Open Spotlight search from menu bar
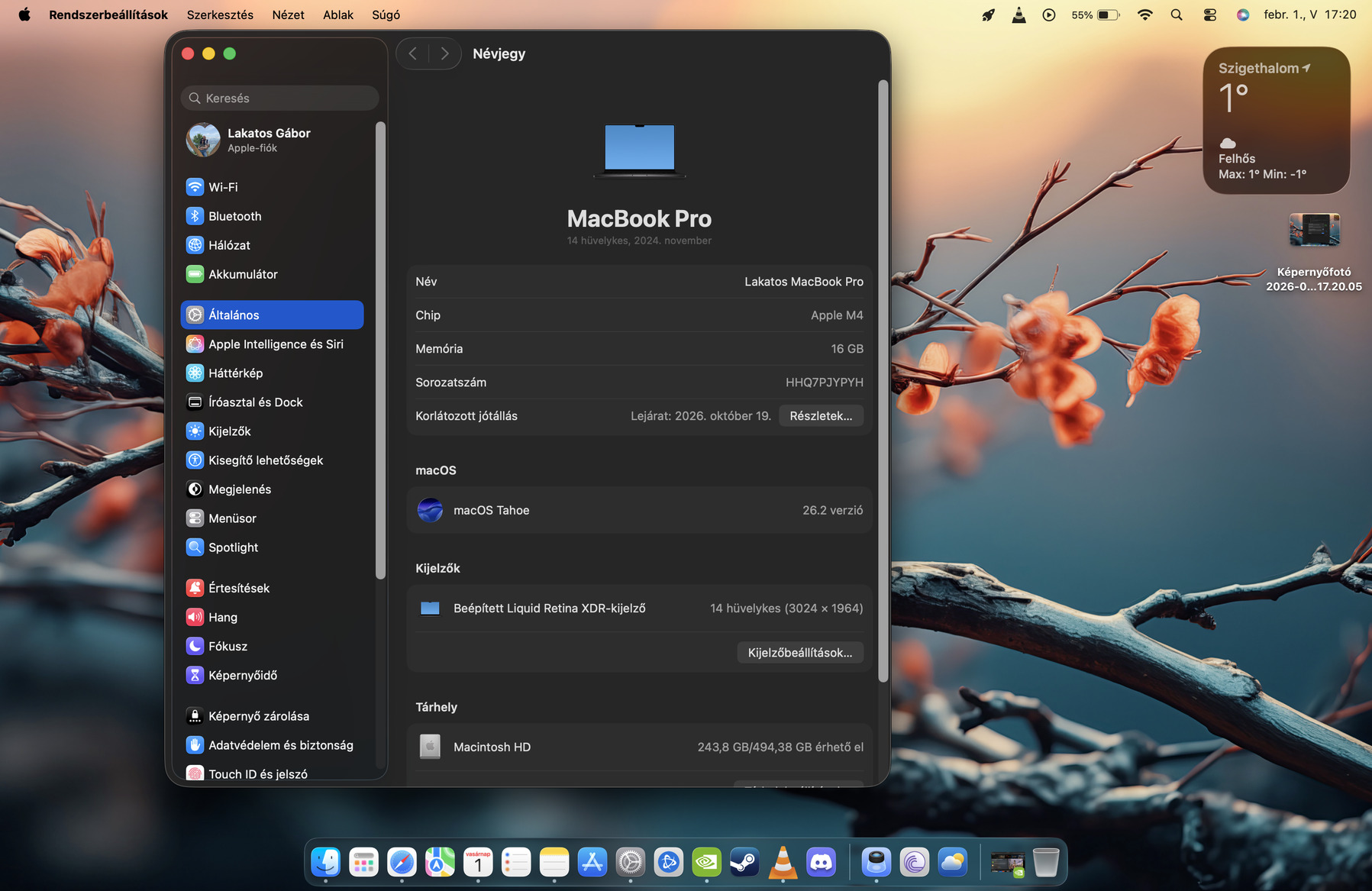 point(1177,15)
